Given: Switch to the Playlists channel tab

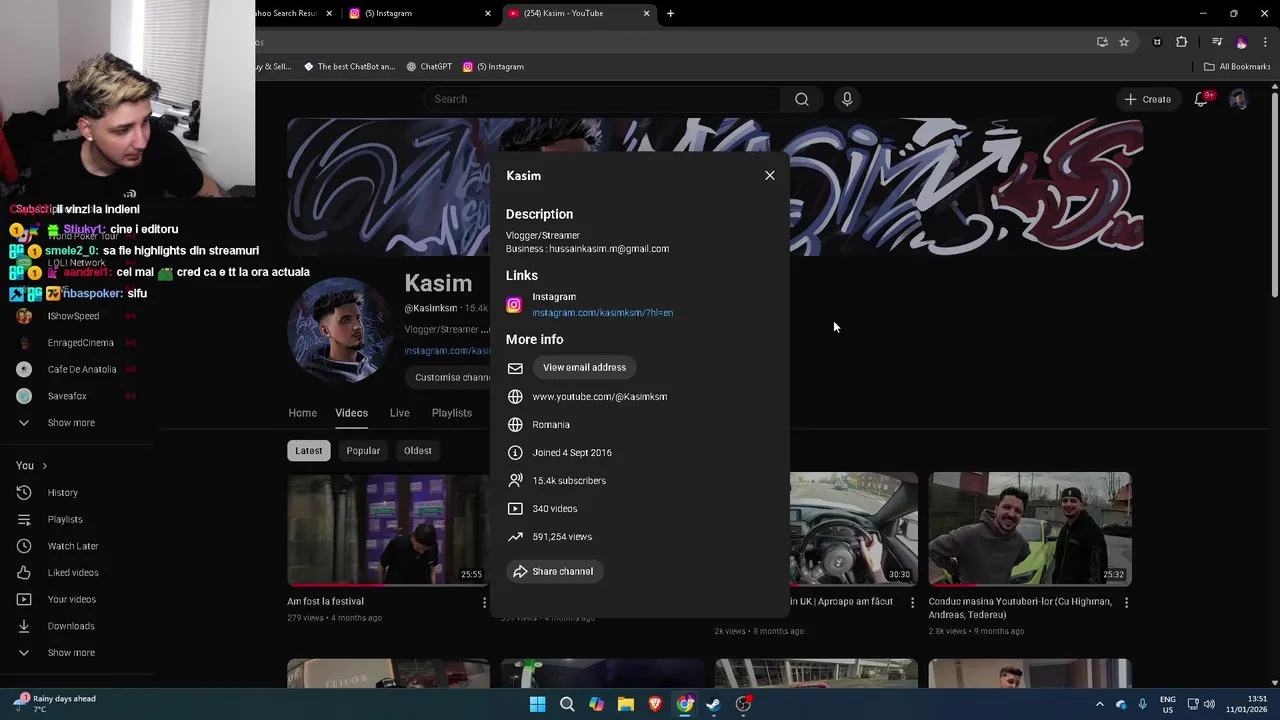Looking at the screenshot, I should (451, 413).
